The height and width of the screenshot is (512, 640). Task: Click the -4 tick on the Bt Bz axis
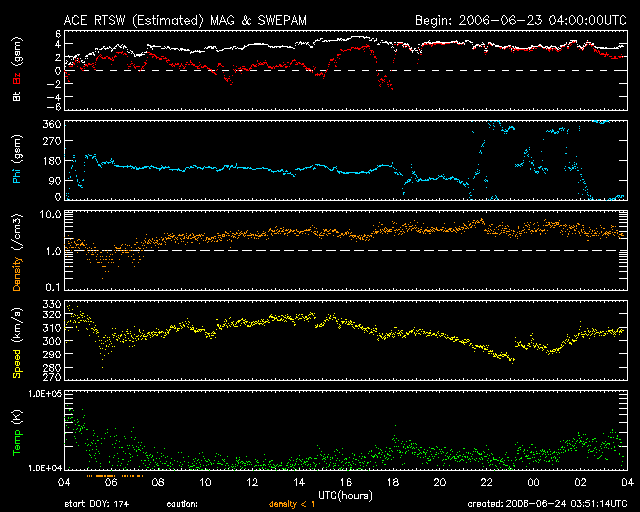[x=52, y=97]
